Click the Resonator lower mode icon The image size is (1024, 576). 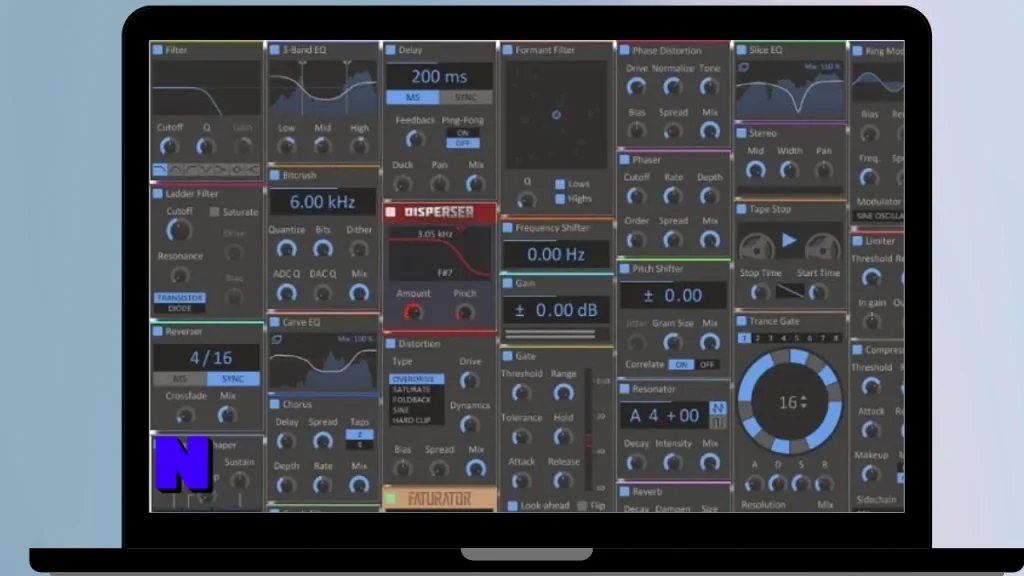pyautogui.click(x=718, y=423)
